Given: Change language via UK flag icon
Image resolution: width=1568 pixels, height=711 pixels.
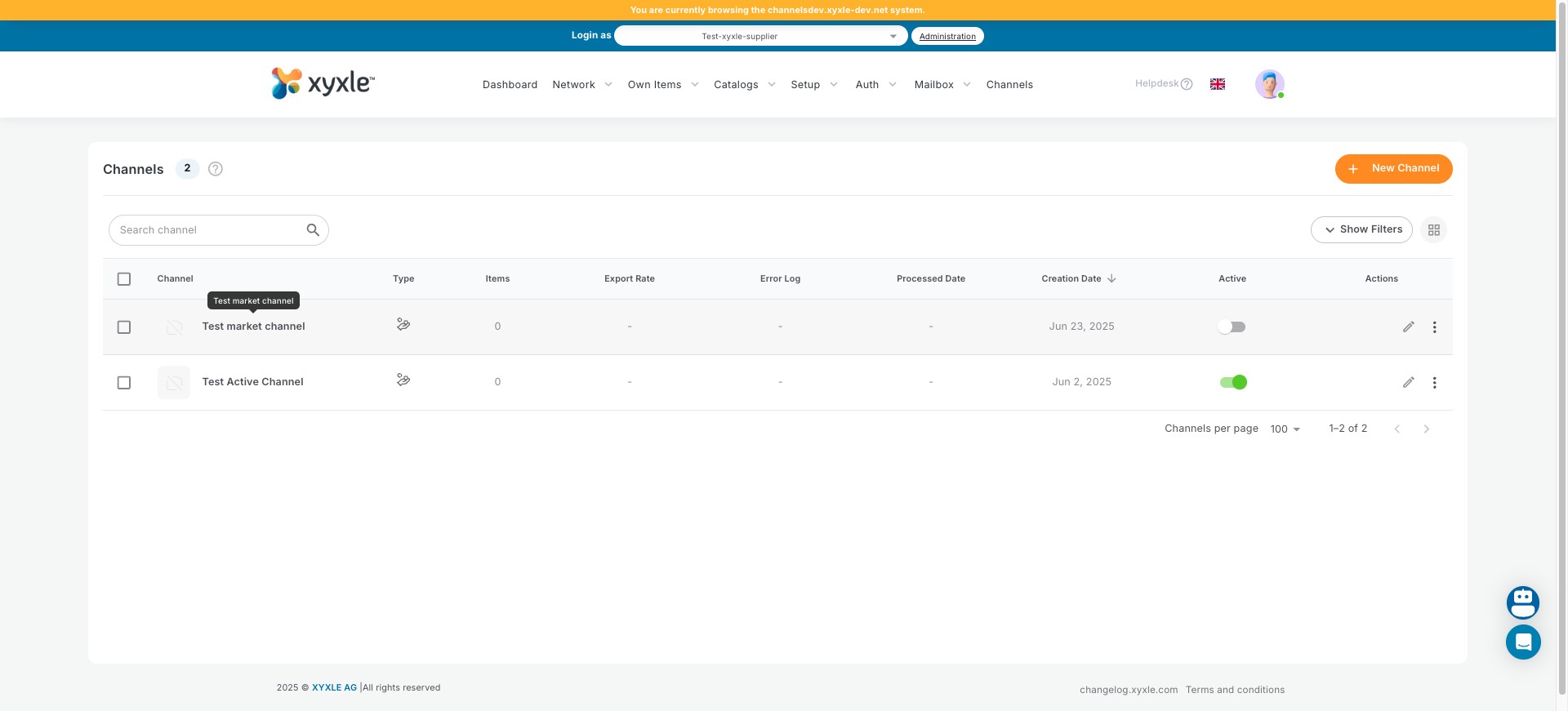Looking at the screenshot, I should pos(1217,84).
